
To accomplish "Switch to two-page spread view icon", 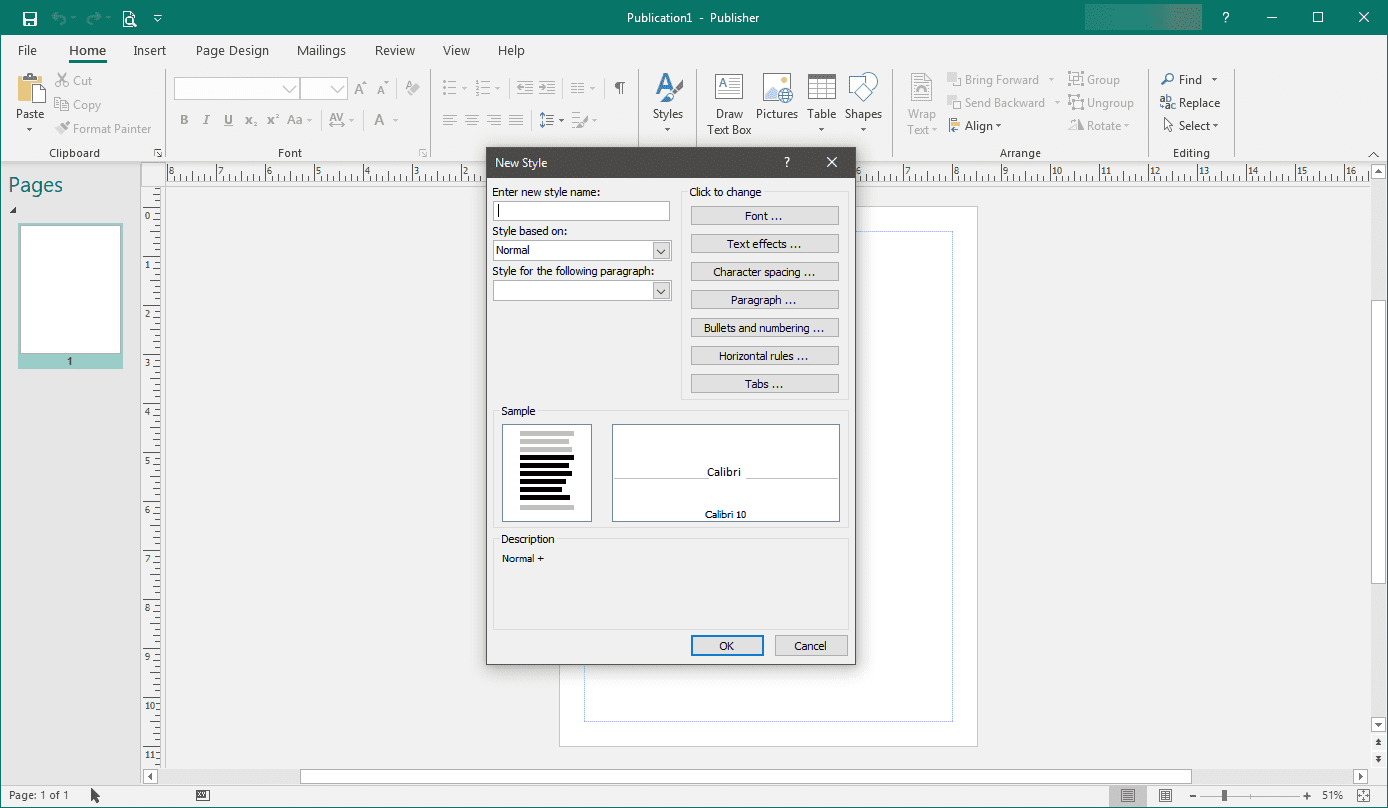I will 1165,795.
